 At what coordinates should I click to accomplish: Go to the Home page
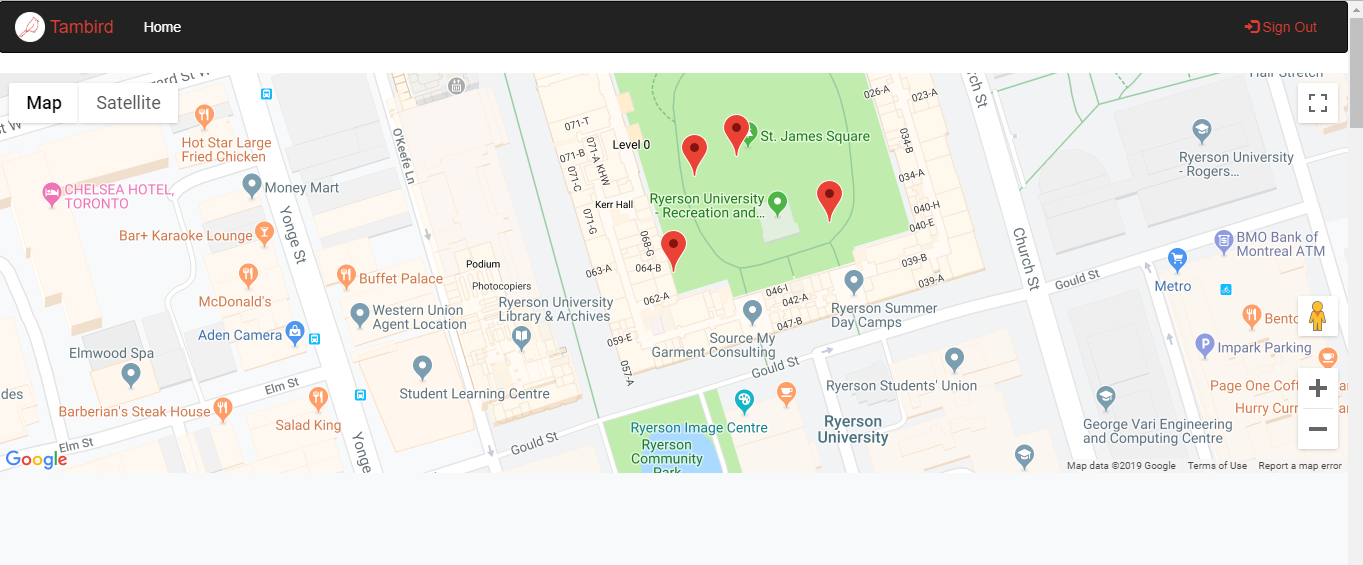[x=162, y=27]
